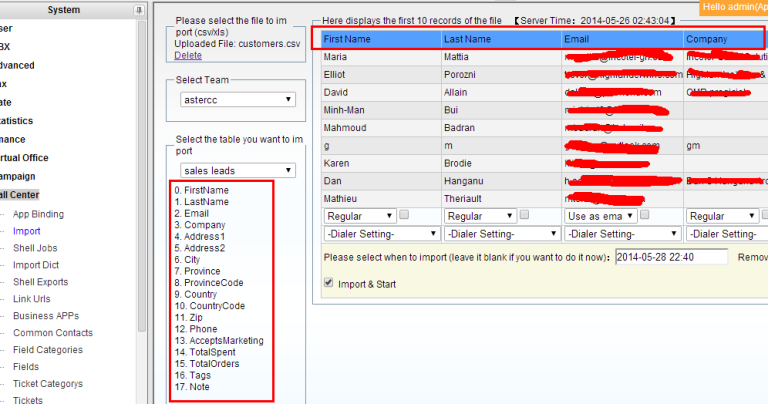The height and width of the screenshot is (404, 768).
Task: Click the Delete link under the uploaded file
Action: pyautogui.click(x=187, y=55)
